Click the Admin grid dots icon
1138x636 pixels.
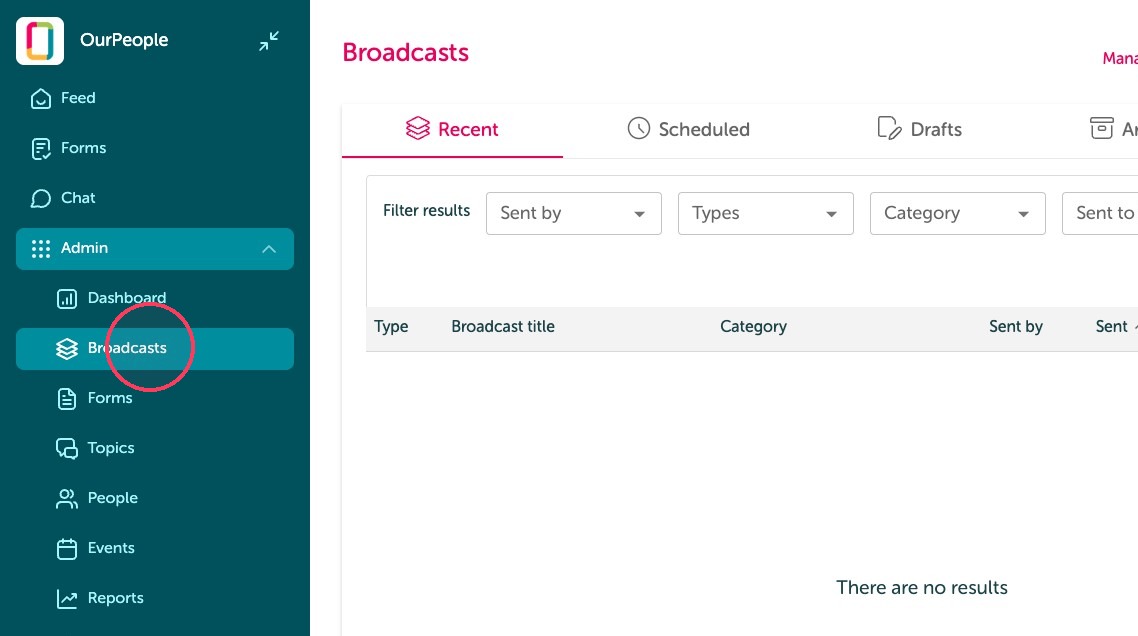coord(41,248)
